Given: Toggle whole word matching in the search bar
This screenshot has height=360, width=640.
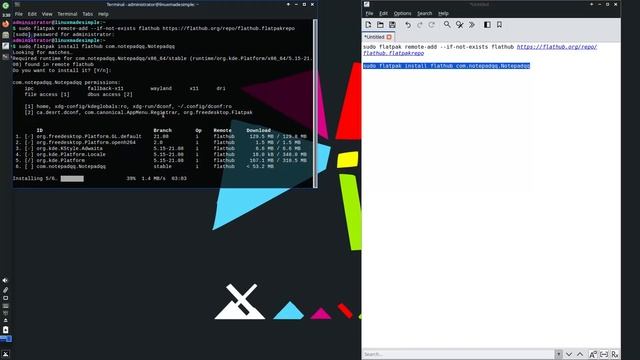Looking at the screenshot, I should click(x=604, y=354).
